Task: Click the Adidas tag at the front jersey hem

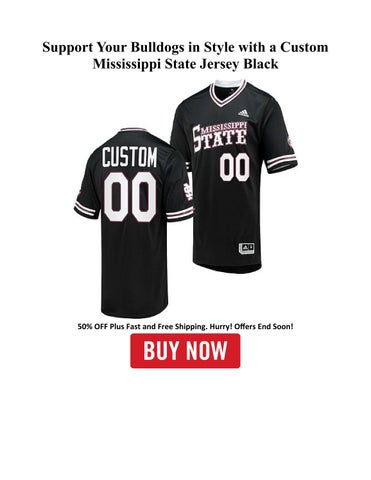Action: pos(246,249)
